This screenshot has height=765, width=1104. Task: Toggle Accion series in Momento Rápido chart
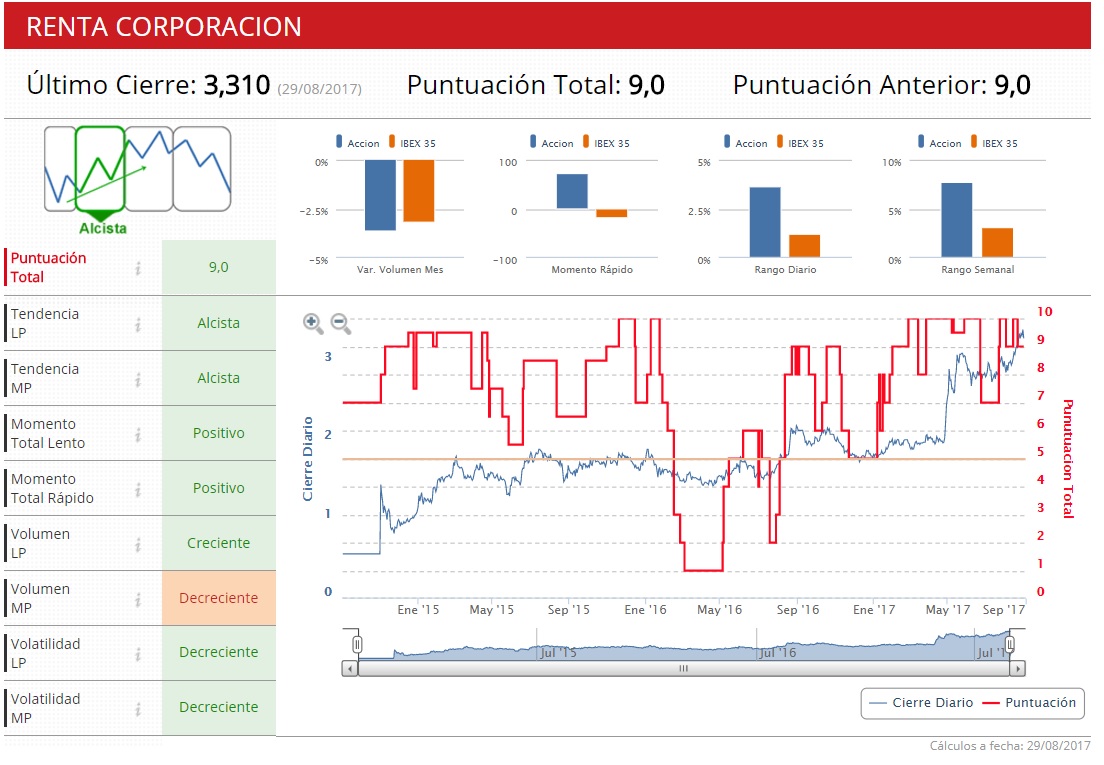pyautogui.click(x=551, y=143)
